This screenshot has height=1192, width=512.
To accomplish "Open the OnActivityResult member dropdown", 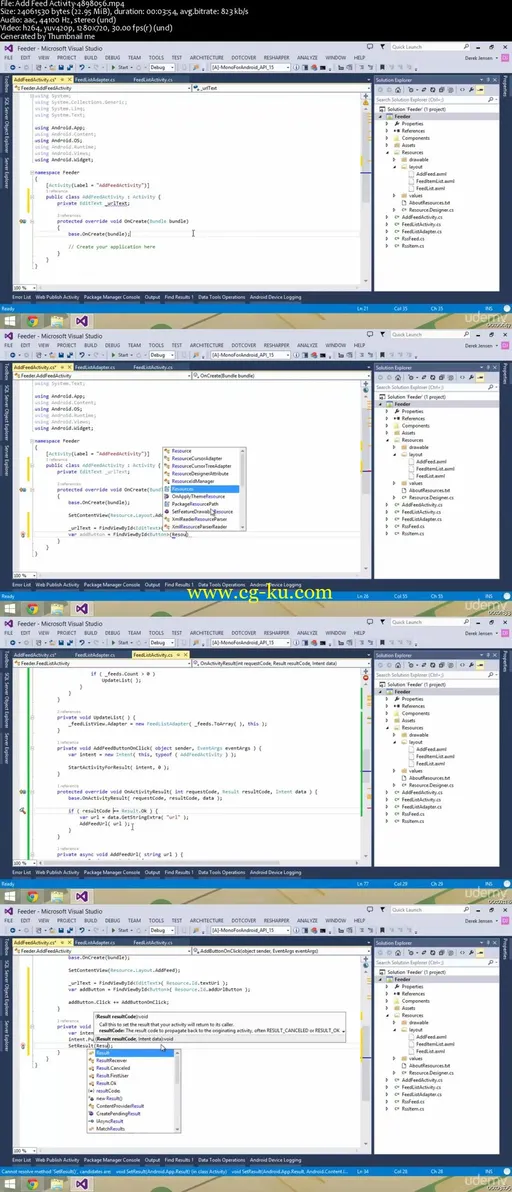I will point(277,663).
